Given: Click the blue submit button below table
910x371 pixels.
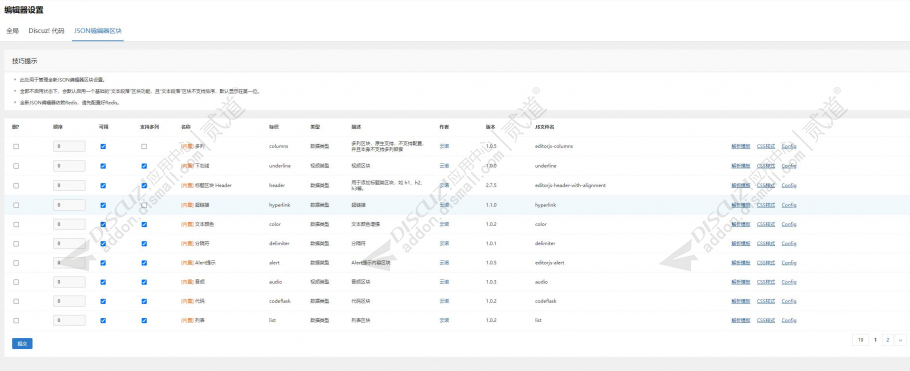Looking at the screenshot, I should (x=22, y=344).
